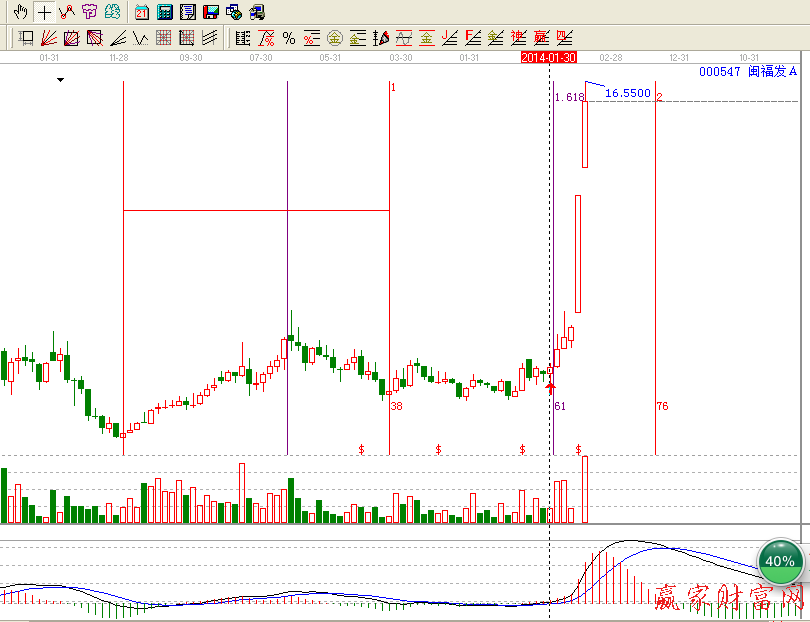Click the 16.5500 price label
This screenshot has width=810, height=622.
627,93
